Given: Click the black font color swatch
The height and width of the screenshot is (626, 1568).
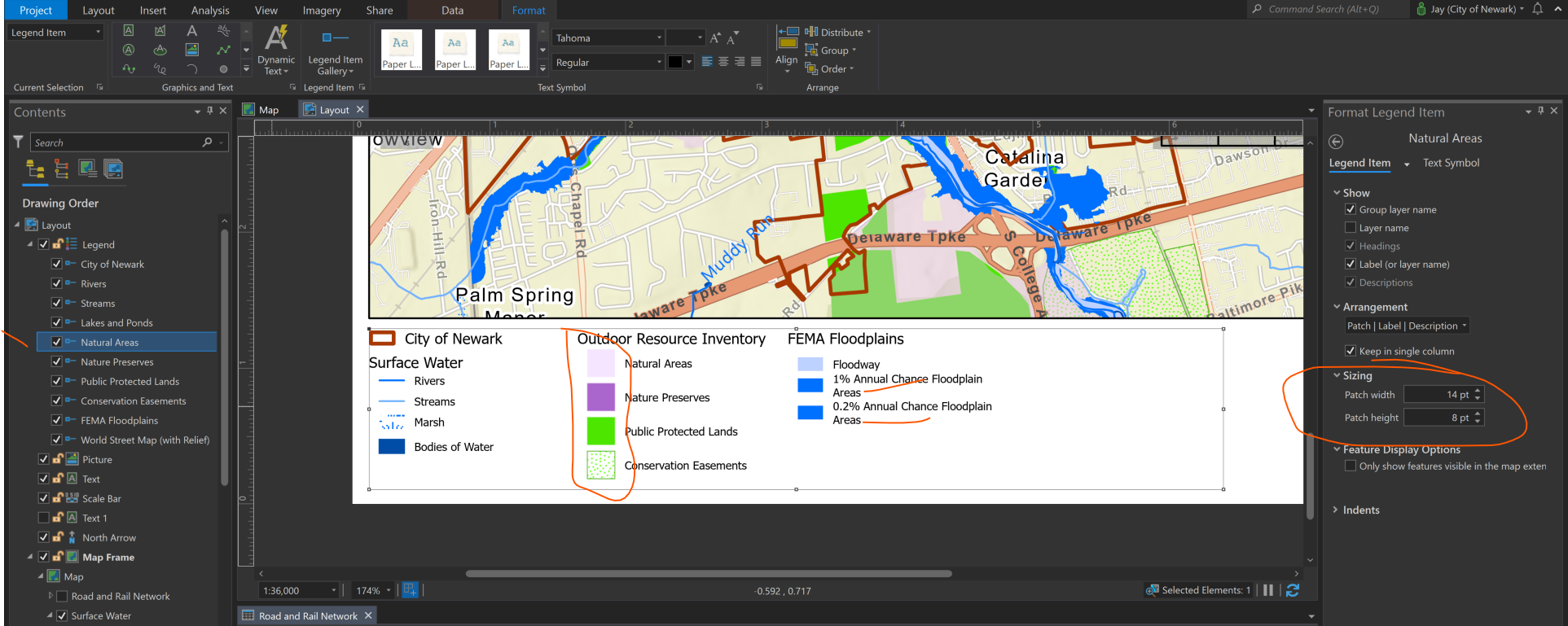Looking at the screenshot, I should click(675, 62).
